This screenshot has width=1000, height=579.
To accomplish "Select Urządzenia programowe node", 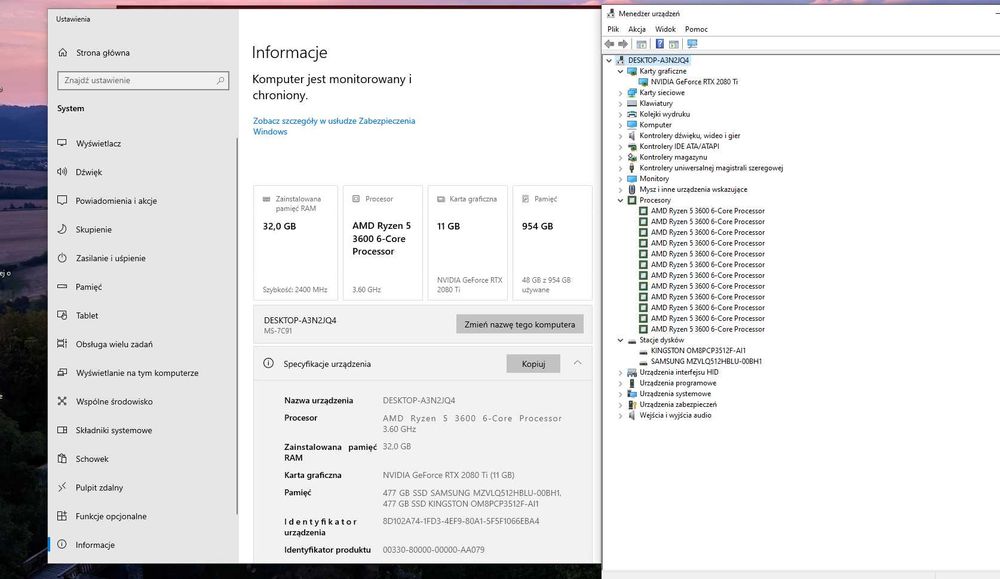I will tap(678, 383).
